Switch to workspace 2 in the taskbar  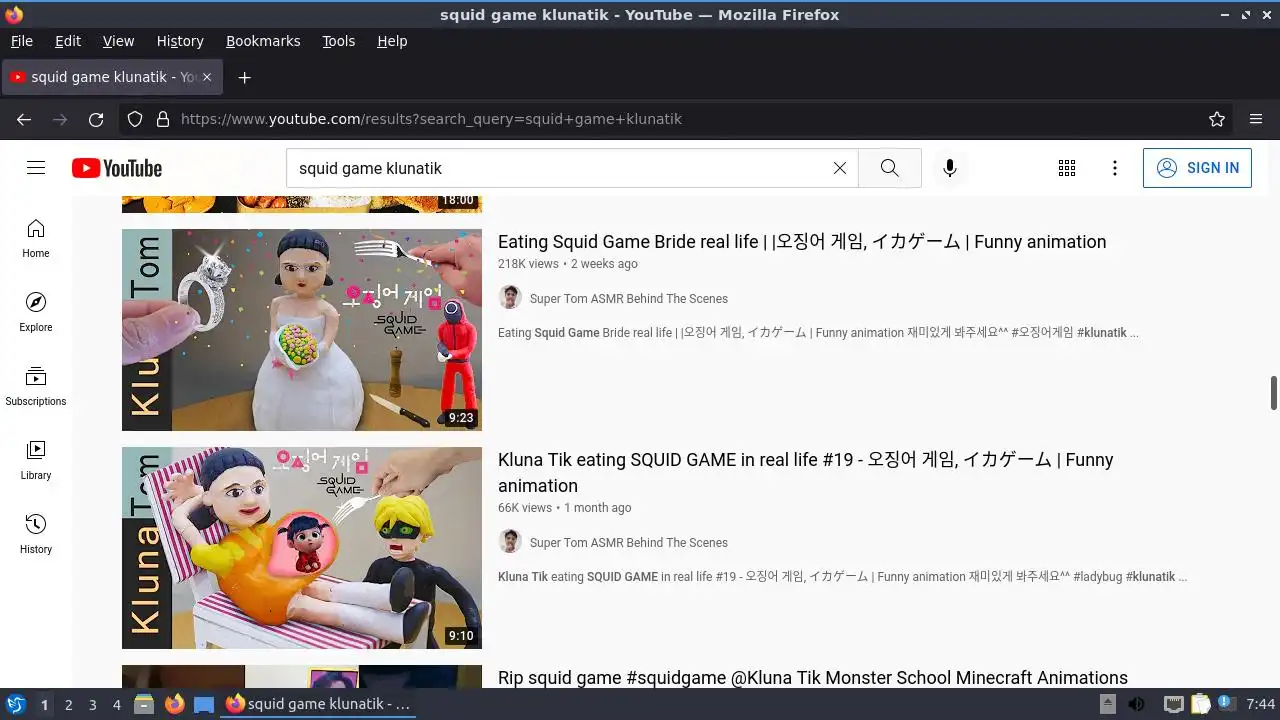pyautogui.click(x=68, y=704)
